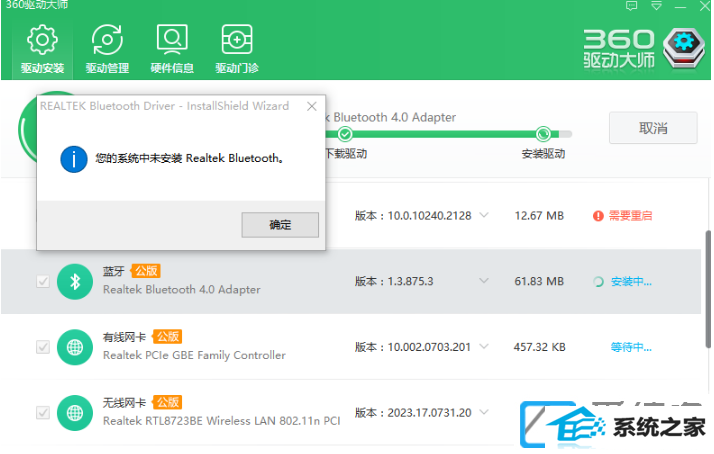Click the 457.32 KB size value
The image size is (714, 454).
[540, 347]
